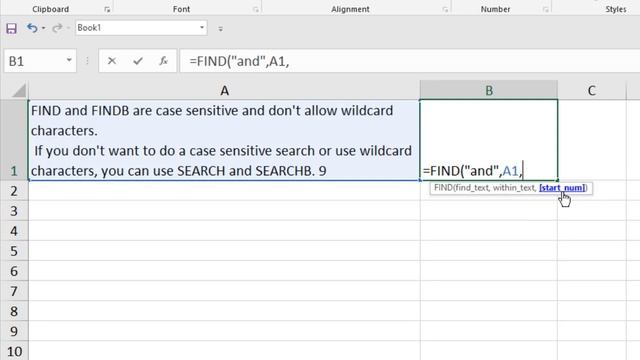Click FIND function name in the tooltip
This screenshot has height=360, width=640.
tap(443, 188)
